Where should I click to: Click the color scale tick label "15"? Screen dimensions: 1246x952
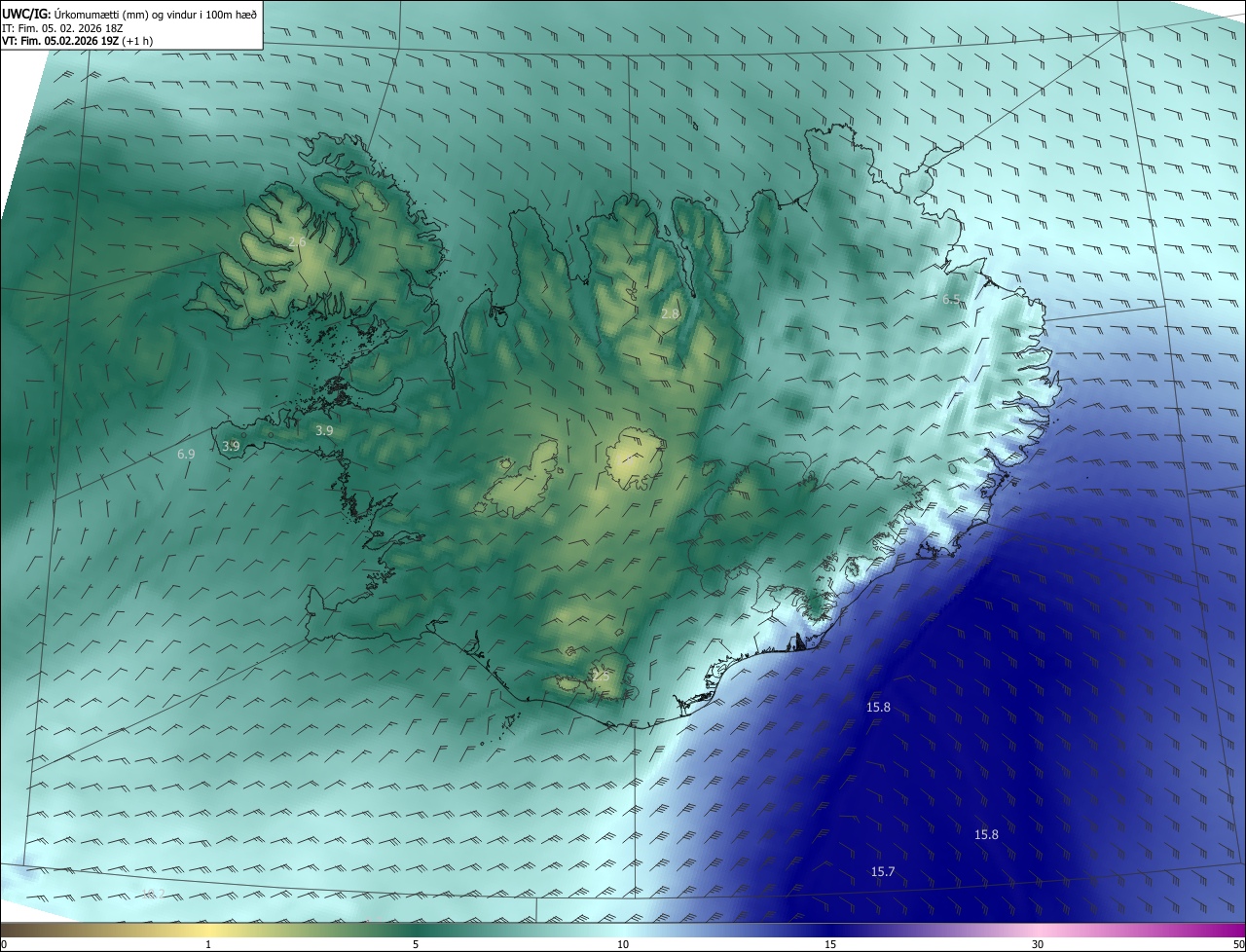pyautogui.click(x=830, y=944)
